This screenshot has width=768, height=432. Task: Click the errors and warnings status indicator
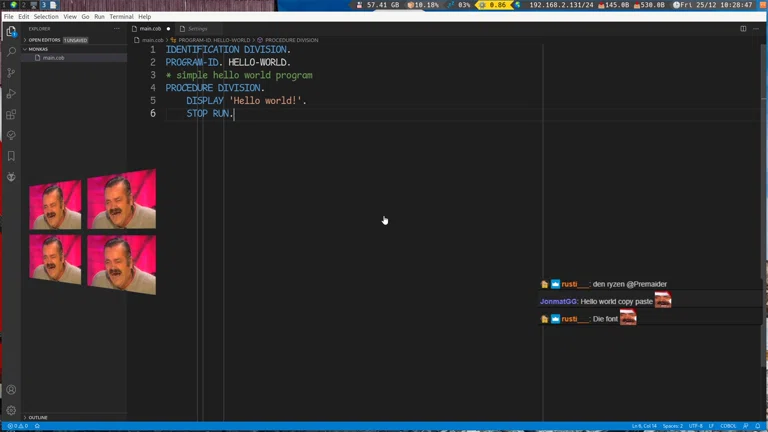[16, 426]
